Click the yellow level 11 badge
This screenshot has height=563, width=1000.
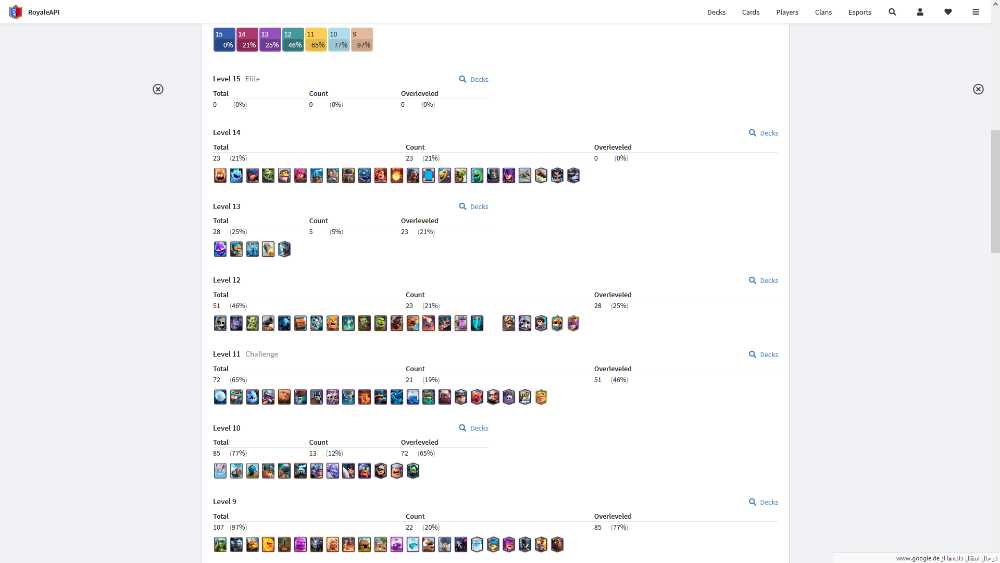316,40
